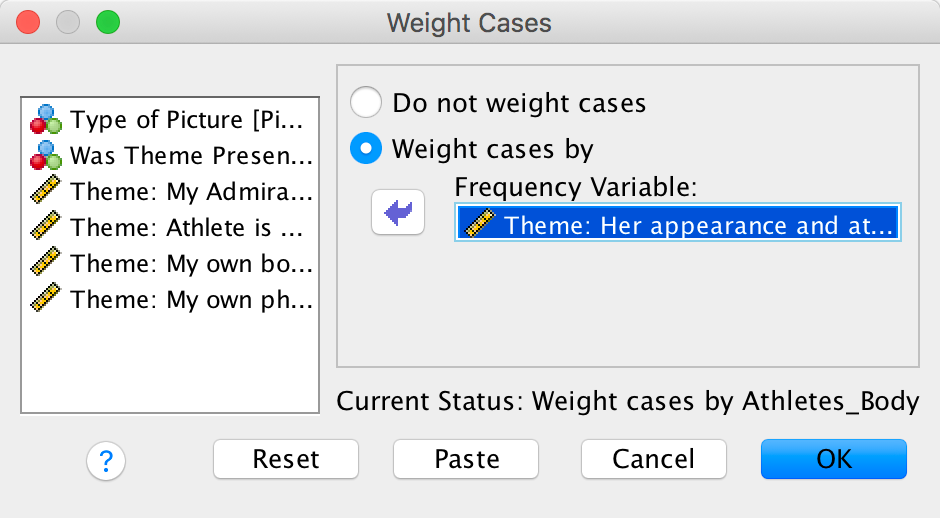The width and height of the screenshot is (940, 518).
Task: Click the nominal icon beside Type of Picture
Action: pos(46,120)
